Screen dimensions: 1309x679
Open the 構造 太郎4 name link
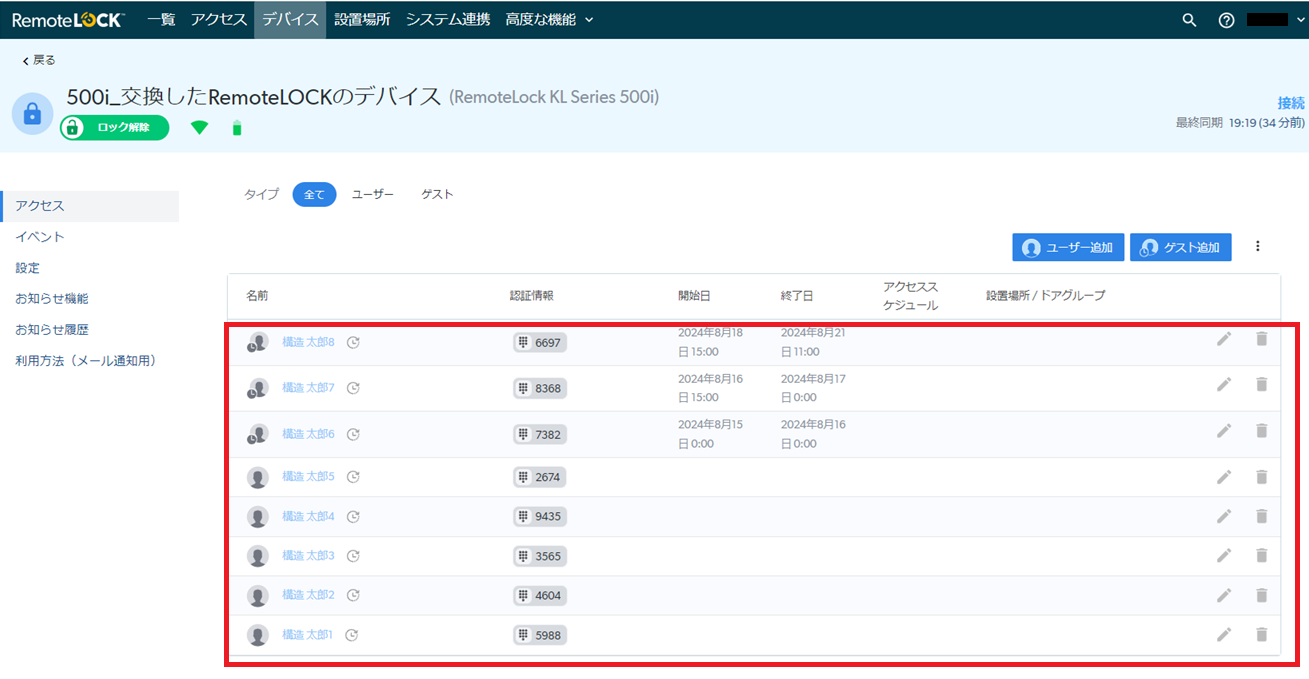tap(308, 516)
